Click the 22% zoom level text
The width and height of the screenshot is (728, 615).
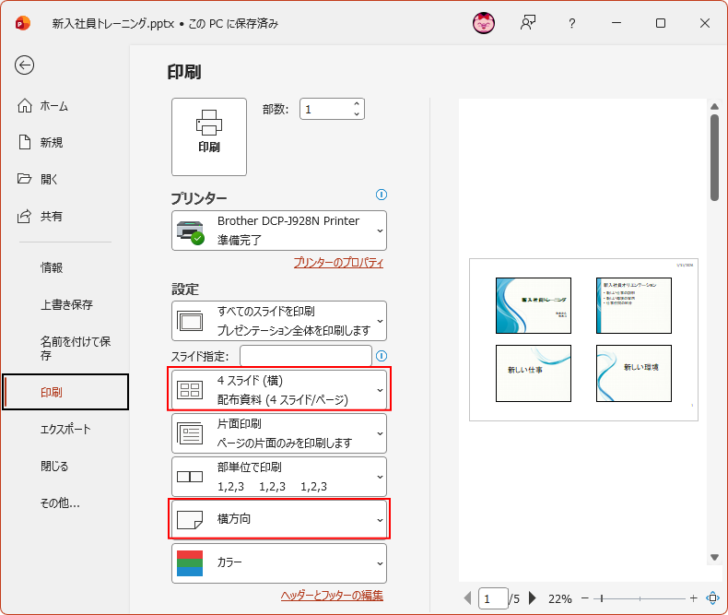coord(560,599)
